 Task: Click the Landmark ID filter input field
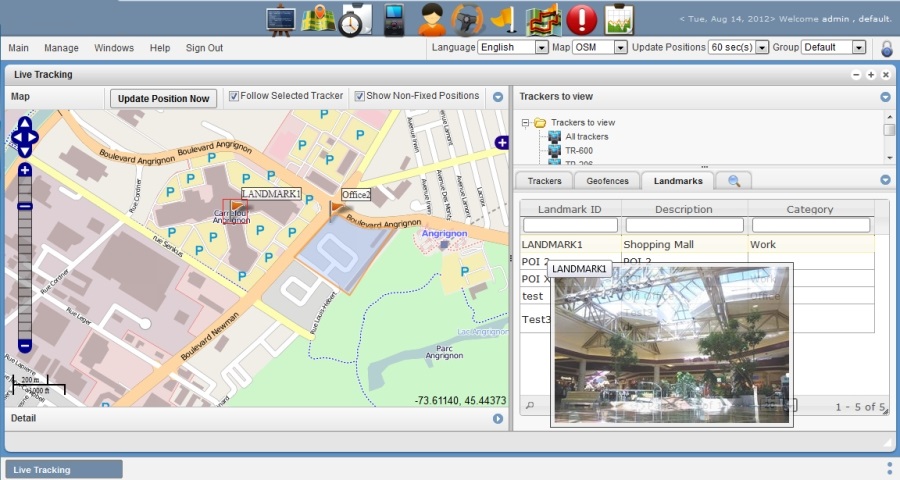(x=570, y=225)
